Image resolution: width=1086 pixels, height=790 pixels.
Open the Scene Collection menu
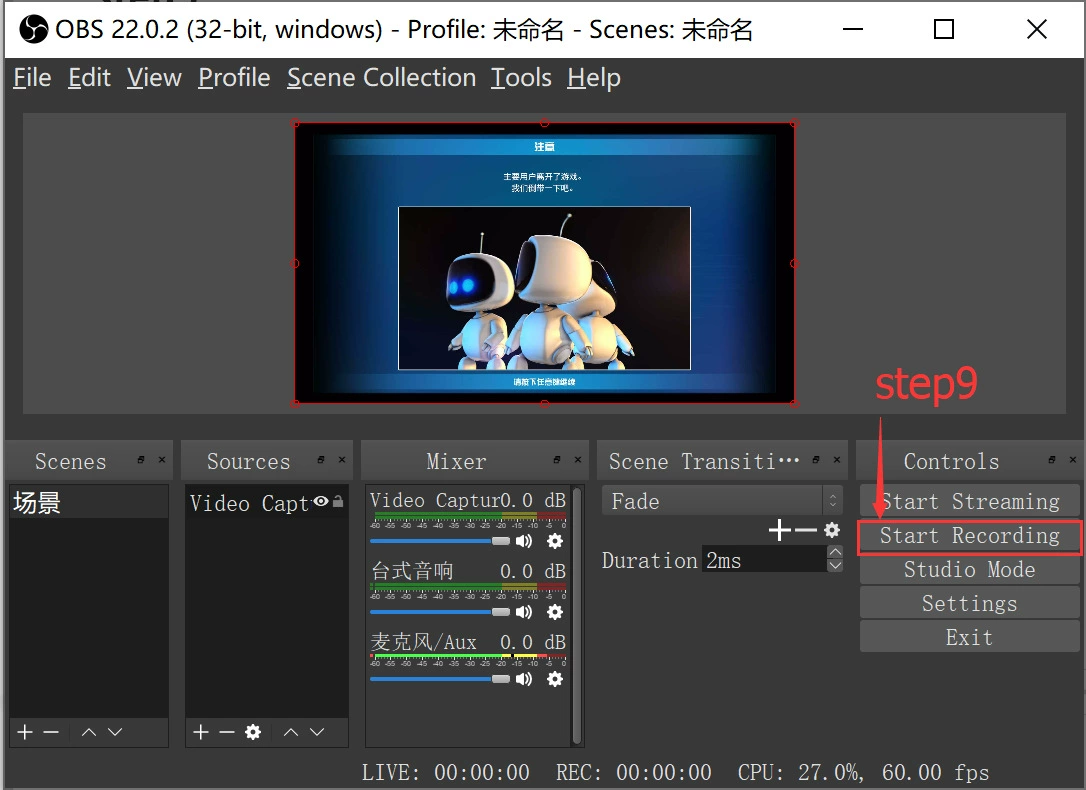[x=382, y=78]
